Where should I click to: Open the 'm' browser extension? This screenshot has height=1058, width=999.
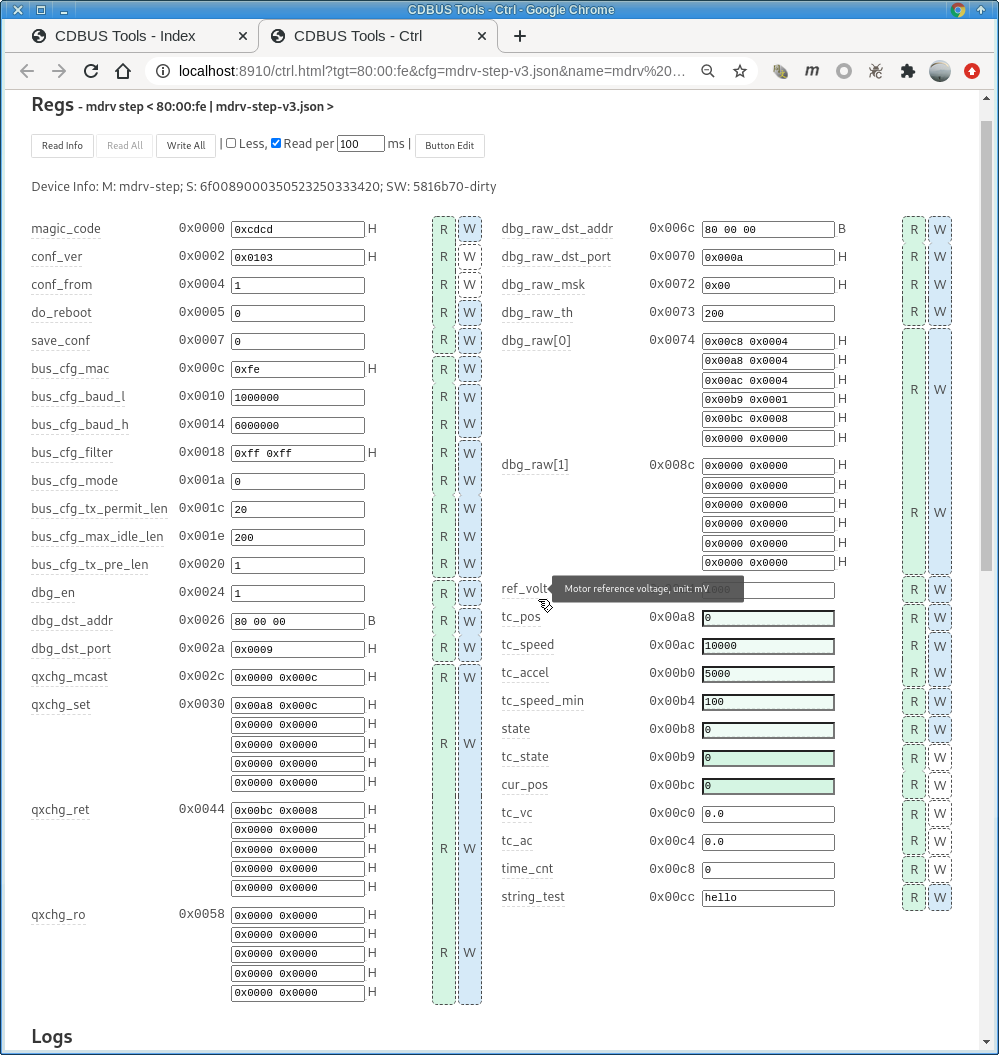pyautogui.click(x=811, y=71)
